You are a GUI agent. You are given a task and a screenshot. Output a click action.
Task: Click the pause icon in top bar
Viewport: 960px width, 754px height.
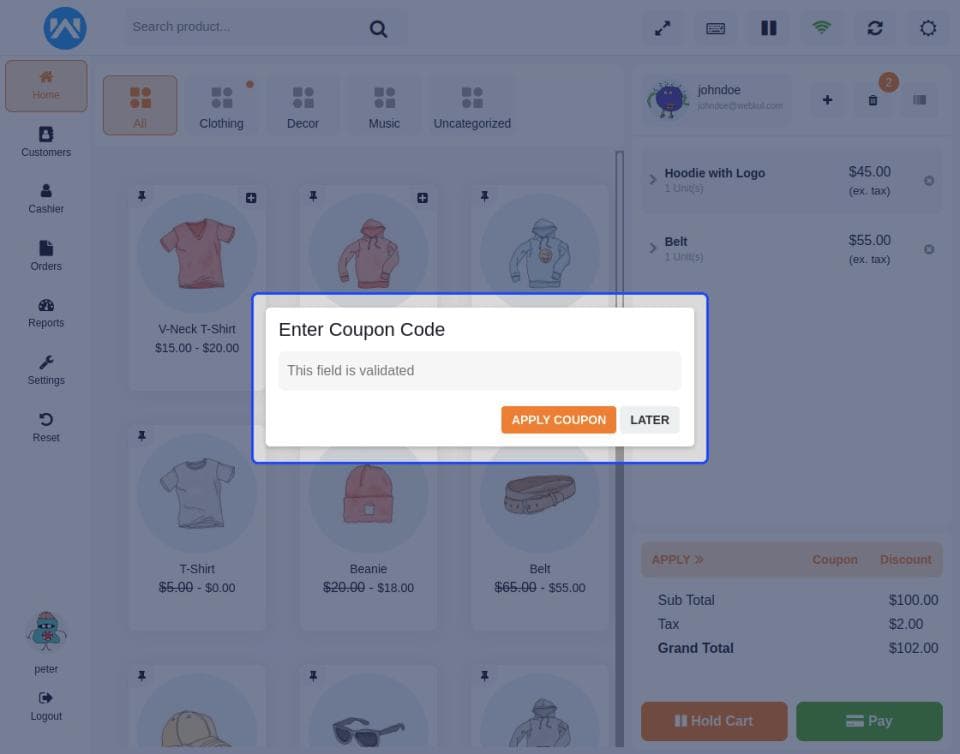[x=769, y=28]
